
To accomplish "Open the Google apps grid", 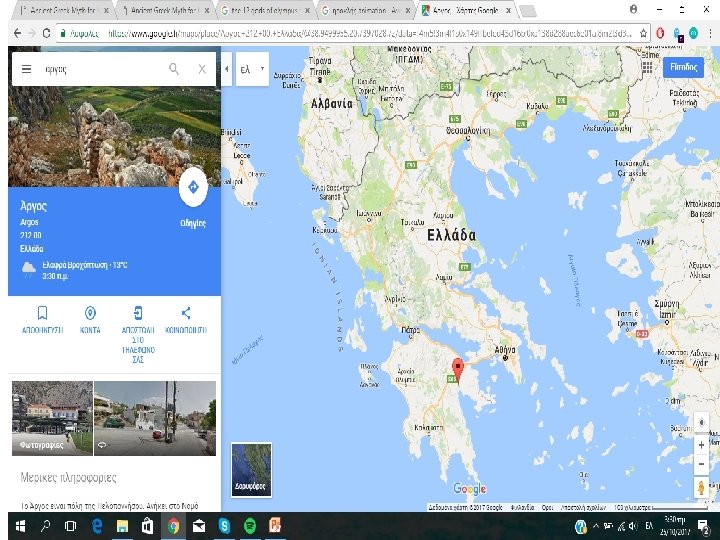I will [647, 68].
